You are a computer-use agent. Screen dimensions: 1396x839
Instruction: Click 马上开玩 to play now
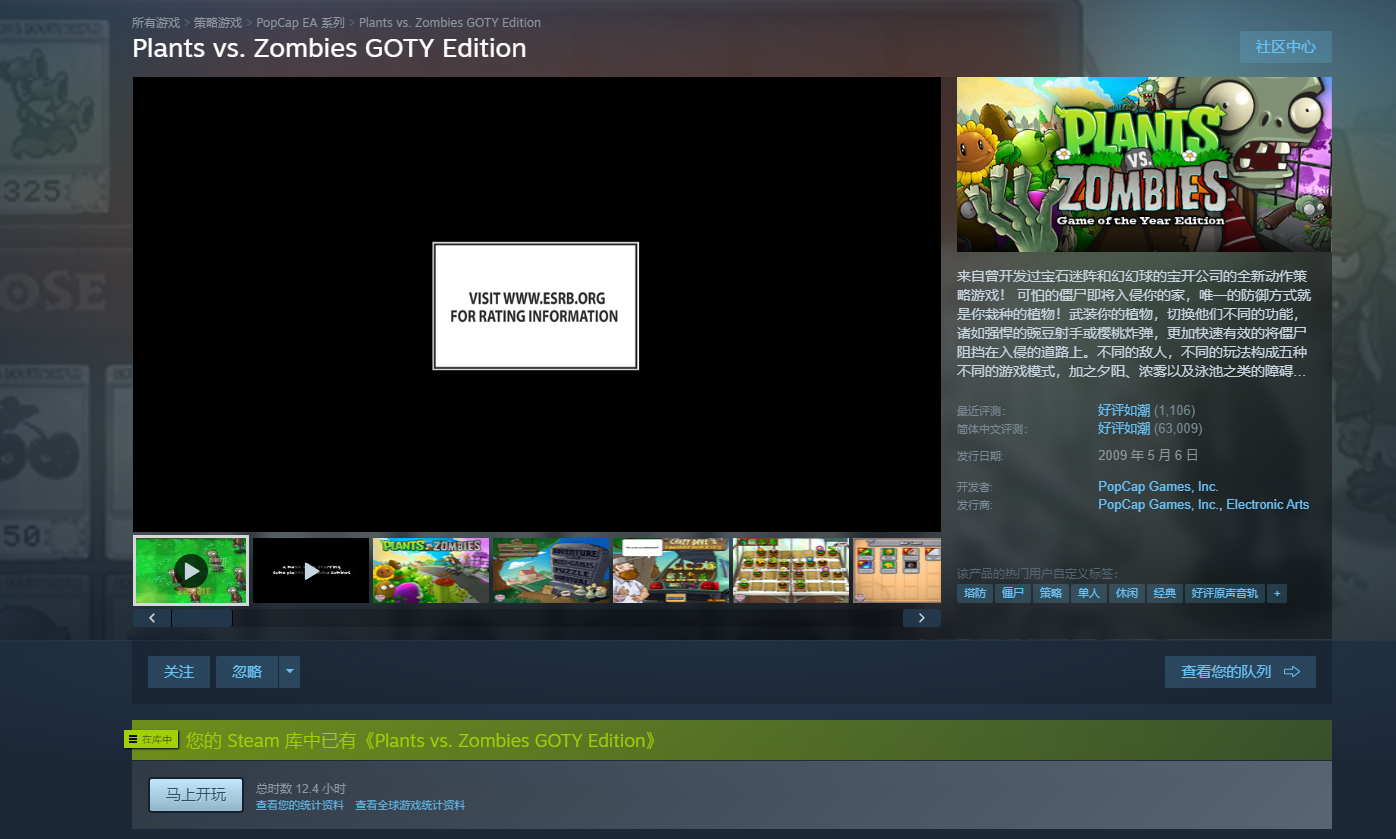click(x=196, y=795)
